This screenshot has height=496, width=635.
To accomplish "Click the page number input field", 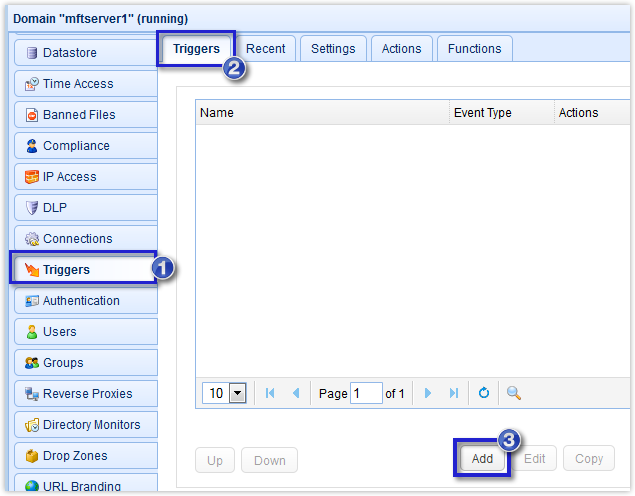I will pyautogui.click(x=366, y=393).
